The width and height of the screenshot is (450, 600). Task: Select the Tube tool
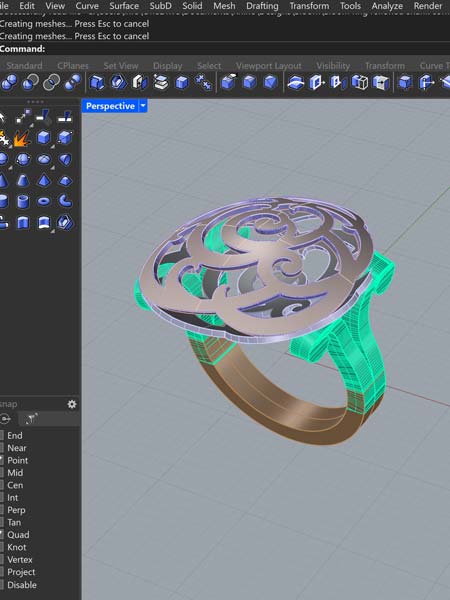[23, 201]
